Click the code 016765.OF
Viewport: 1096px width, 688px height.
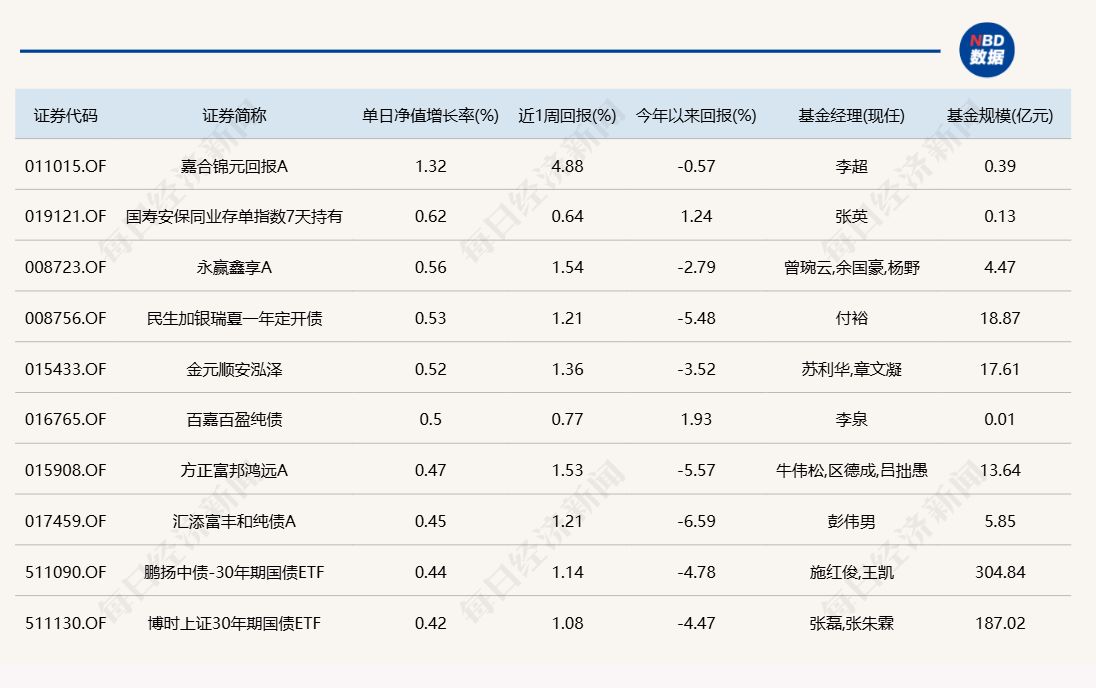[66, 420]
